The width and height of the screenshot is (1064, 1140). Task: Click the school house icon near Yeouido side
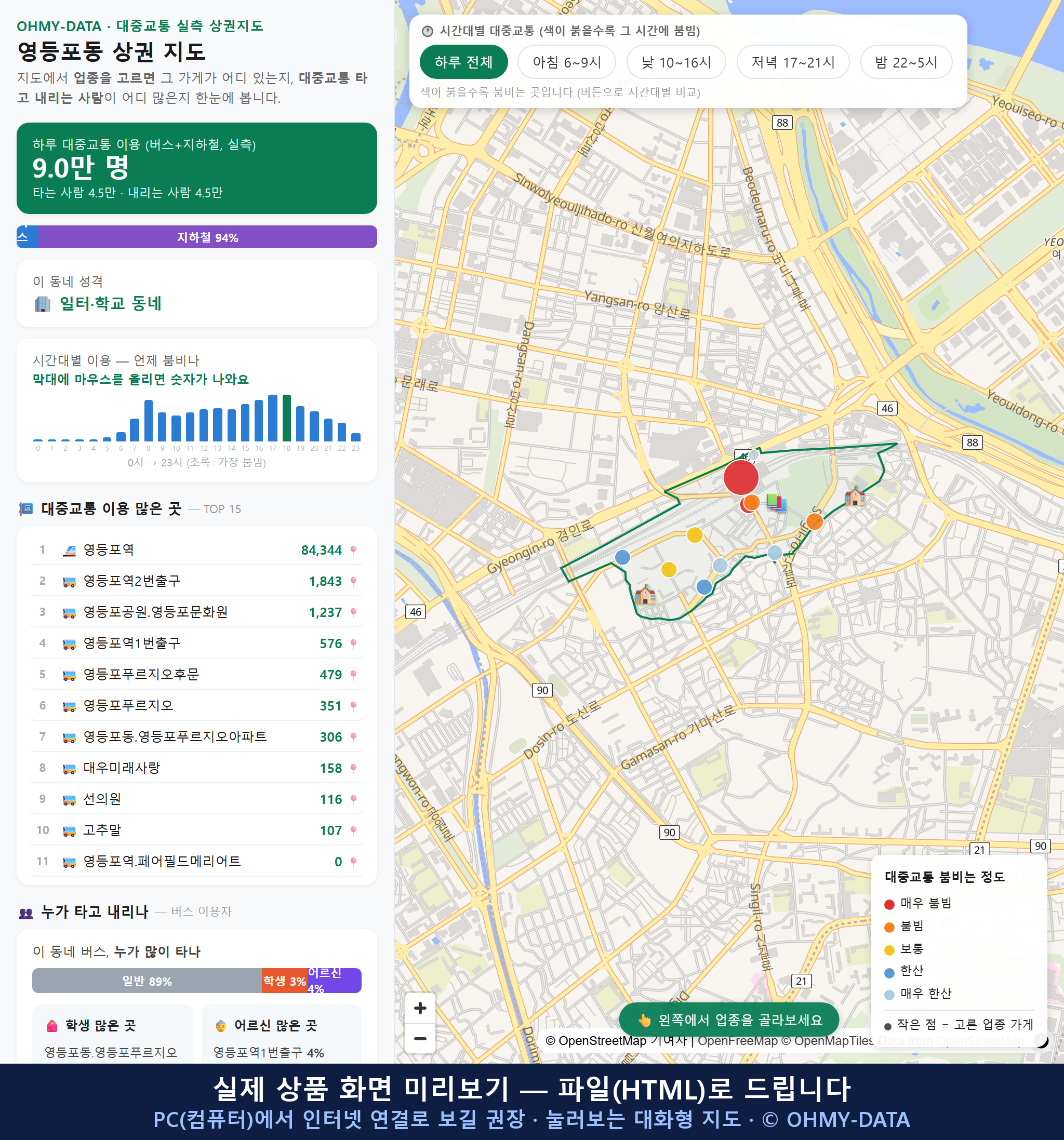pyautogui.click(x=855, y=495)
